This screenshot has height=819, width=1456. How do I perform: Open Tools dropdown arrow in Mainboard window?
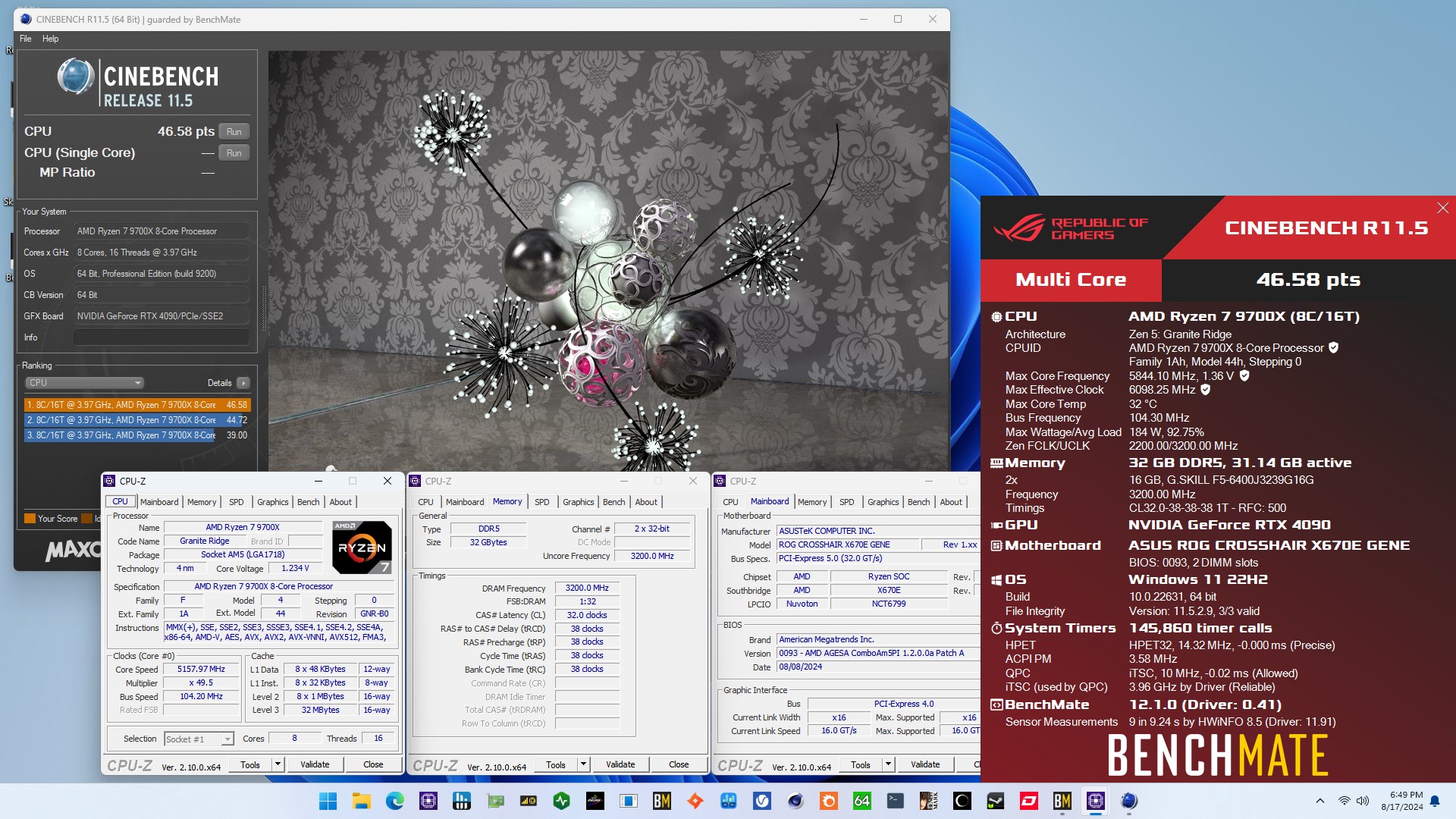click(888, 764)
